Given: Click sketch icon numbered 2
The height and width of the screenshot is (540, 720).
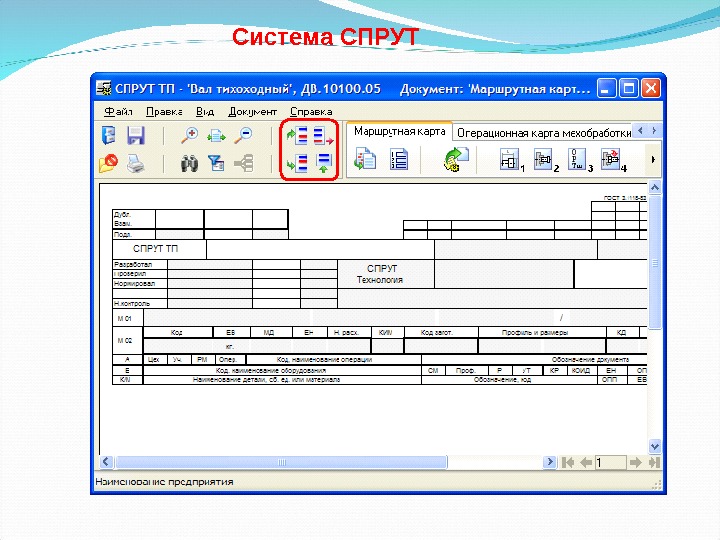Looking at the screenshot, I should 546,160.
